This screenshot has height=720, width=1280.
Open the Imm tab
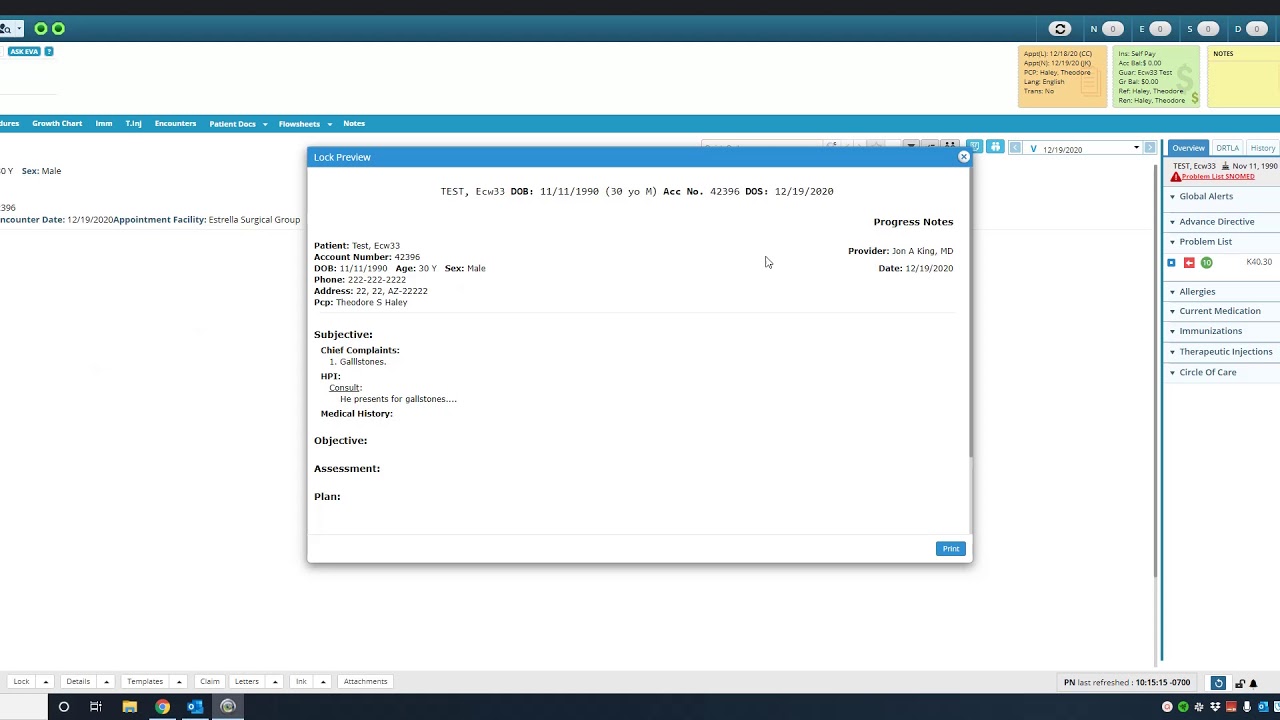coord(104,124)
